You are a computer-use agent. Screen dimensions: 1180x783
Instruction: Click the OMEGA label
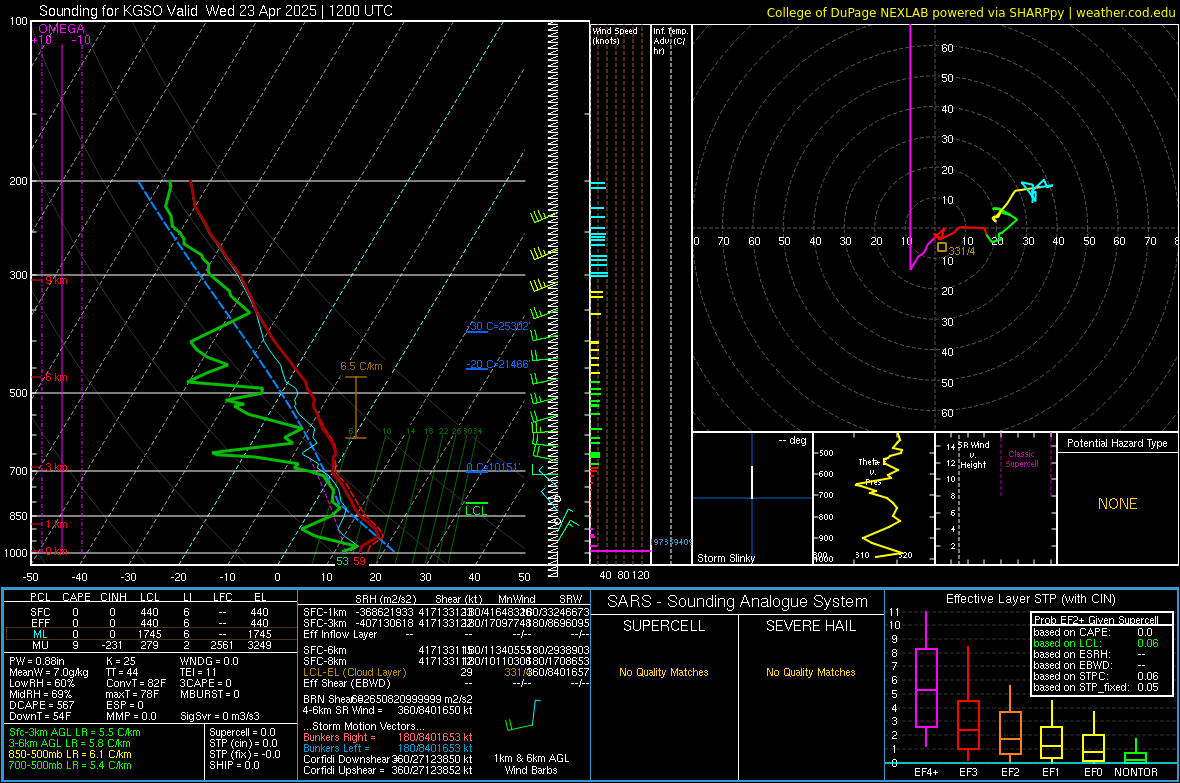62,29
